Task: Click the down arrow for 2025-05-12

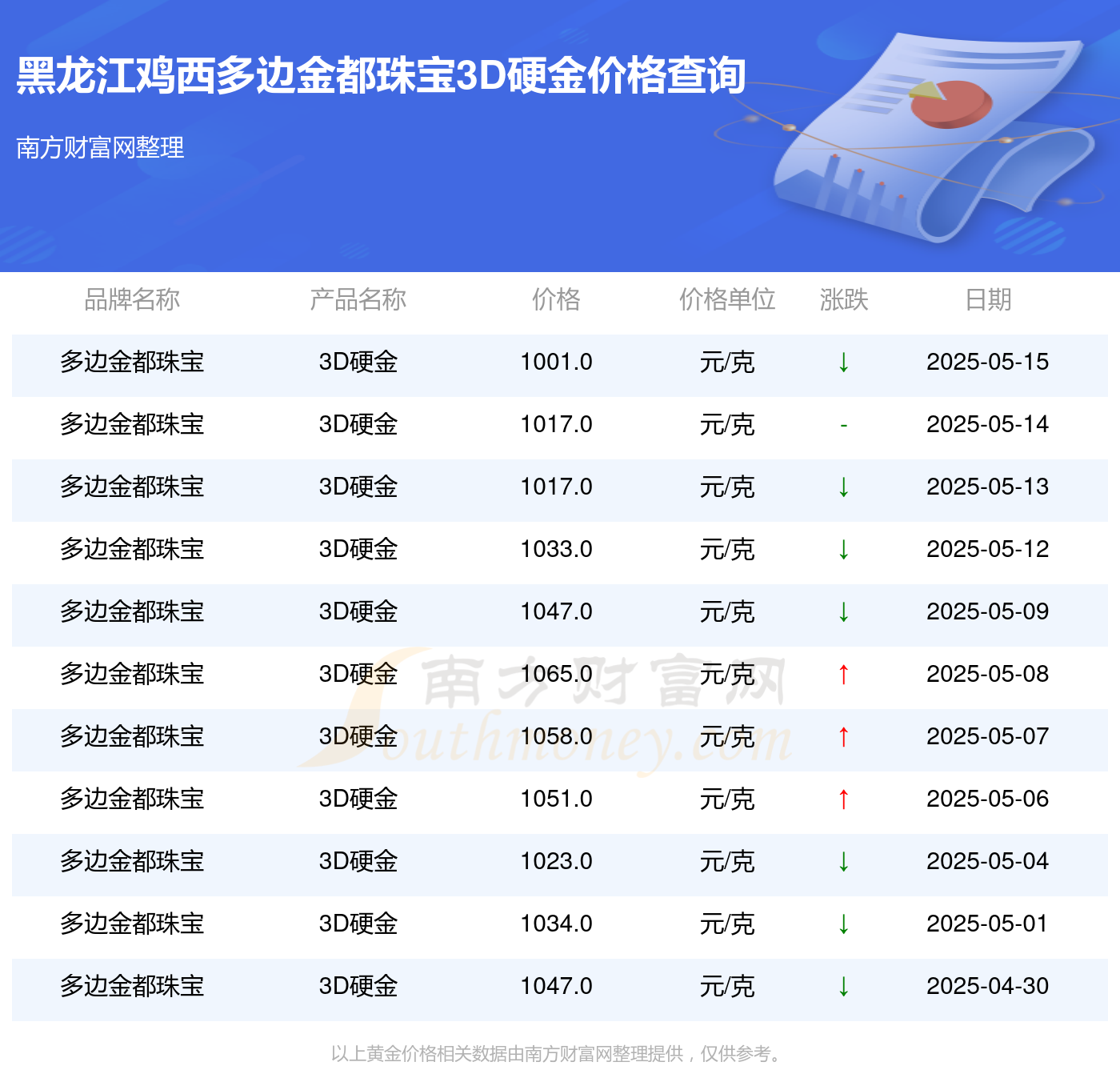Action: [x=843, y=550]
